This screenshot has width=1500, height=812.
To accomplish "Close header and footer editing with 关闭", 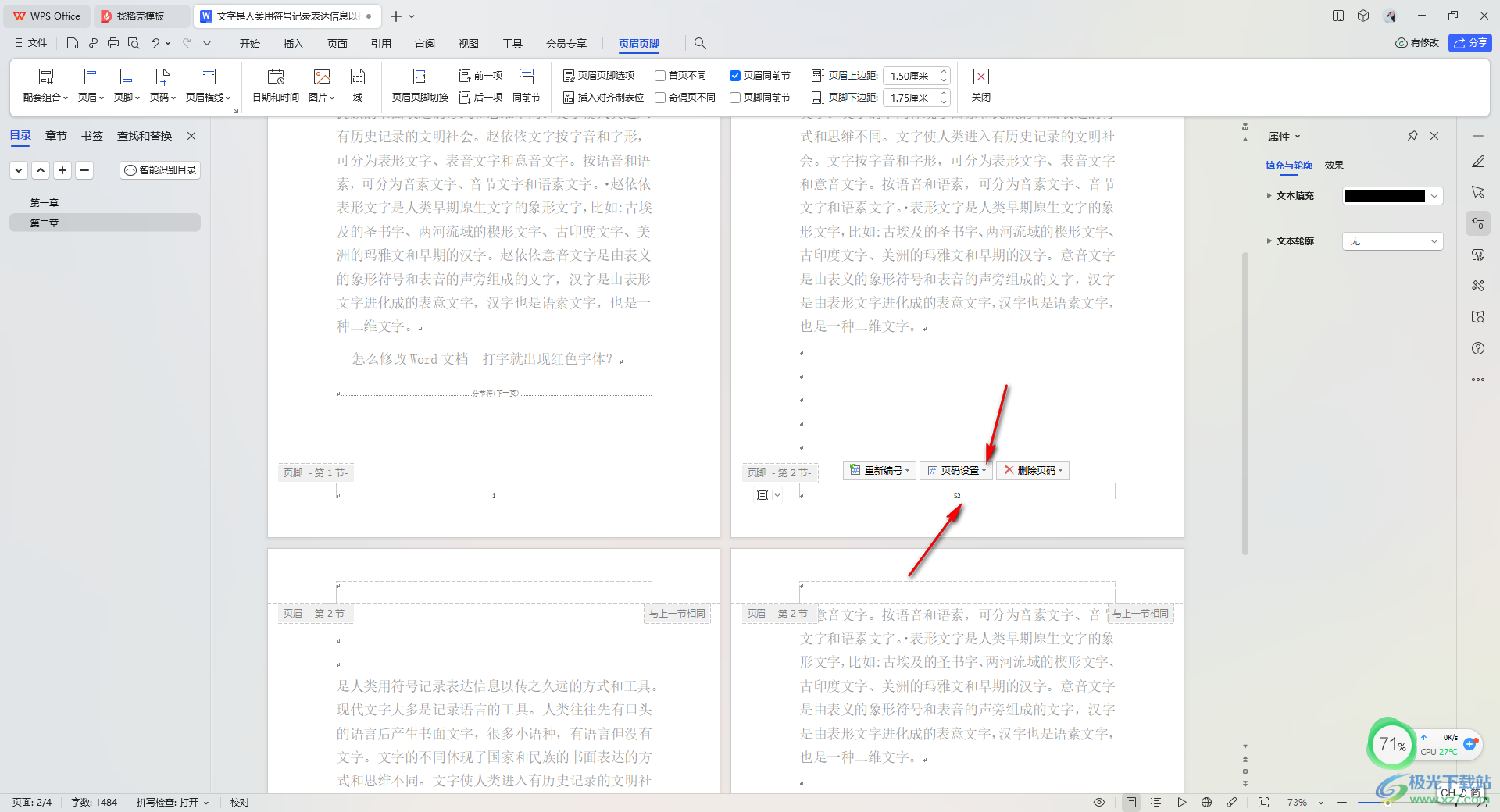I will pyautogui.click(x=981, y=85).
